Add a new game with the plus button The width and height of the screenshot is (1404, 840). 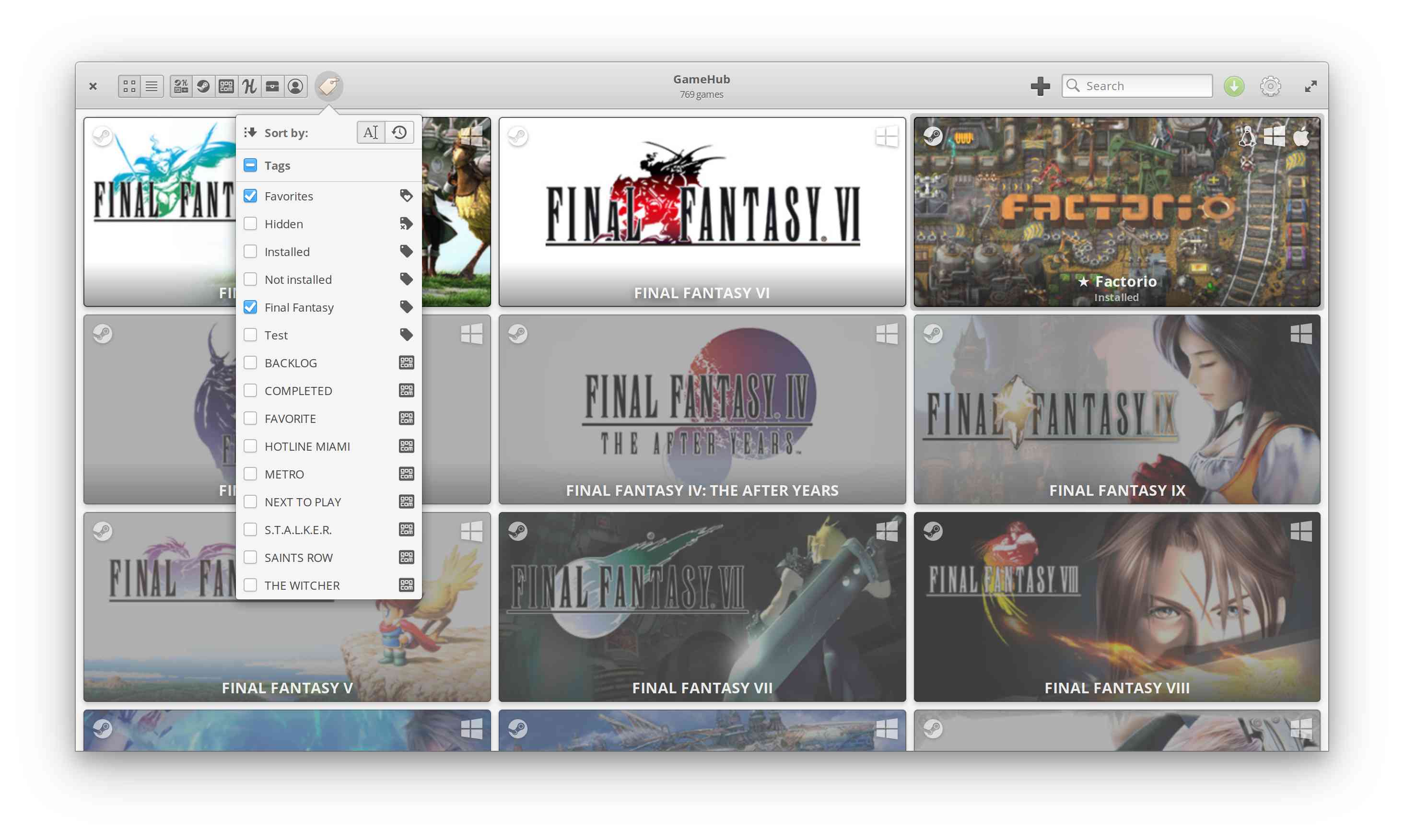pos(1040,86)
